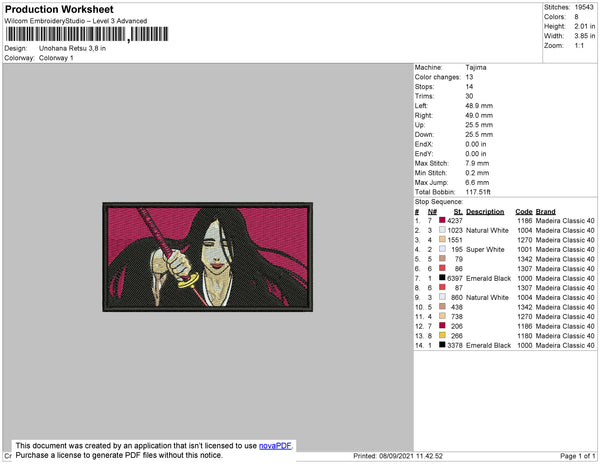This screenshot has width=600, height=464.
Task: Select the Max Jump value '6.6 mm'
Action: coord(477,182)
